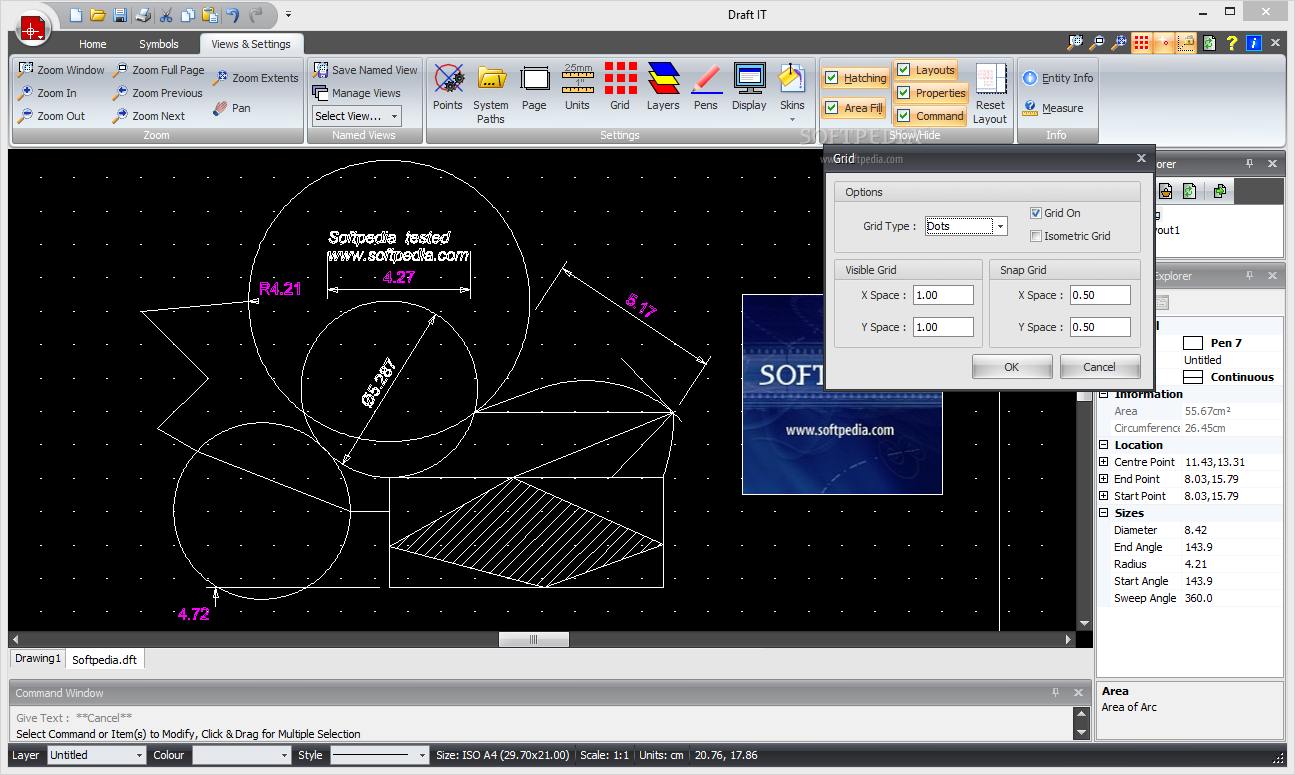This screenshot has width=1295, height=775.
Task: Click the Print icon in quick toolbar
Action: coord(143,15)
